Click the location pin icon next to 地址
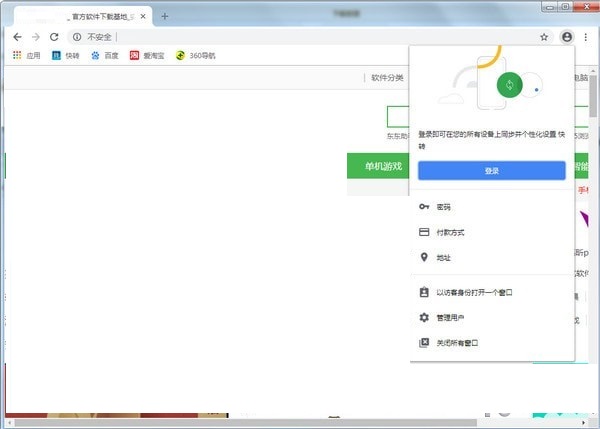Image resolution: width=600 pixels, height=429 pixels. pyautogui.click(x=424, y=257)
